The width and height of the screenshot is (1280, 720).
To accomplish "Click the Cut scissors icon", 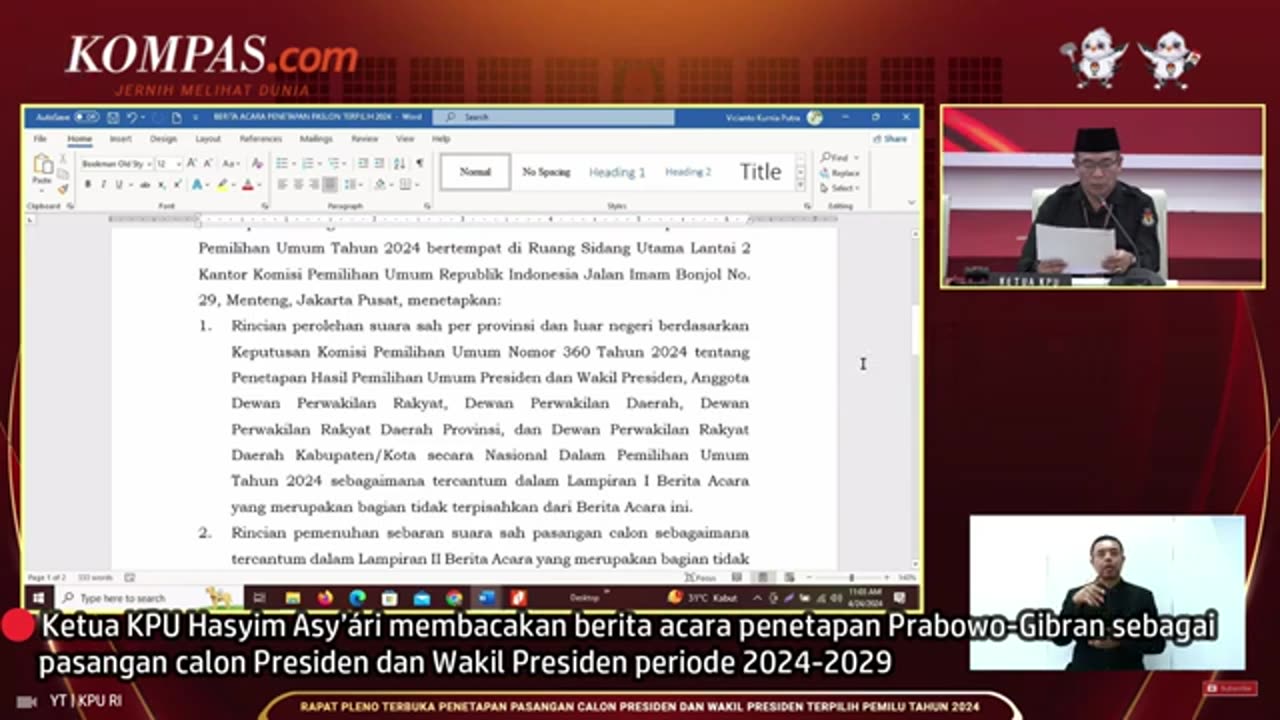I will coord(63,158).
